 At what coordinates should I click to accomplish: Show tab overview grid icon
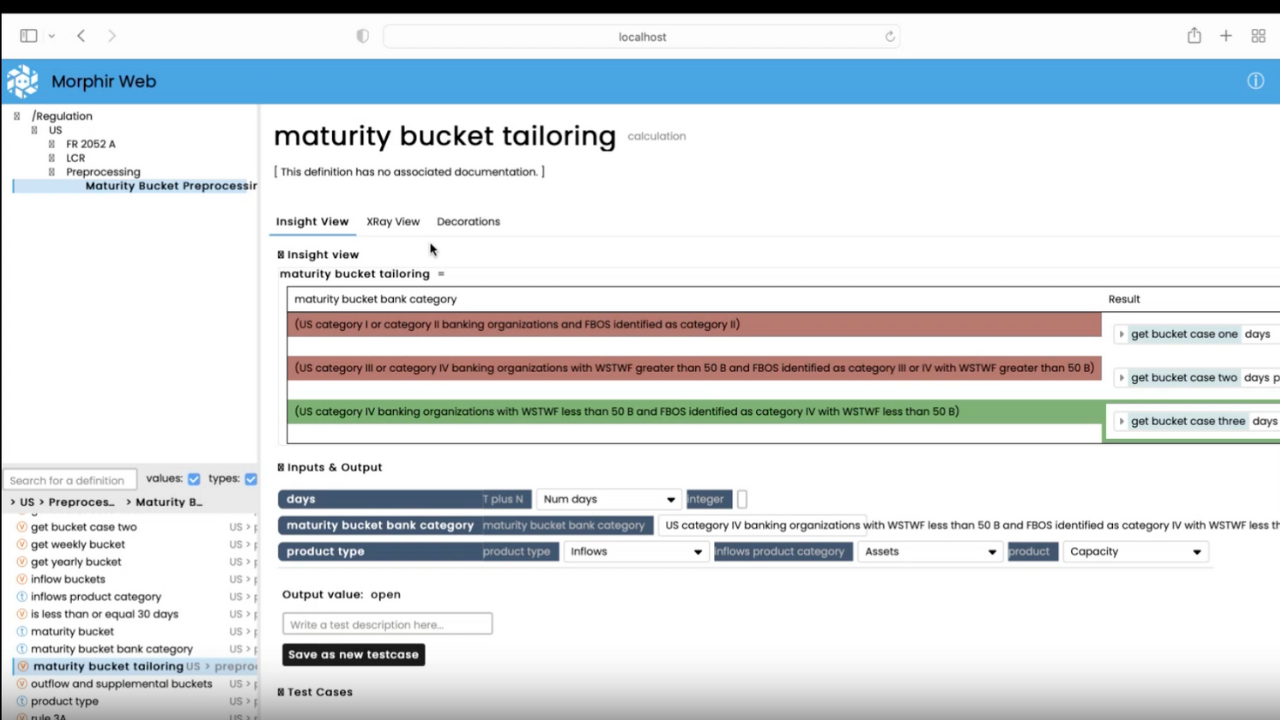pyautogui.click(x=1258, y=36)
